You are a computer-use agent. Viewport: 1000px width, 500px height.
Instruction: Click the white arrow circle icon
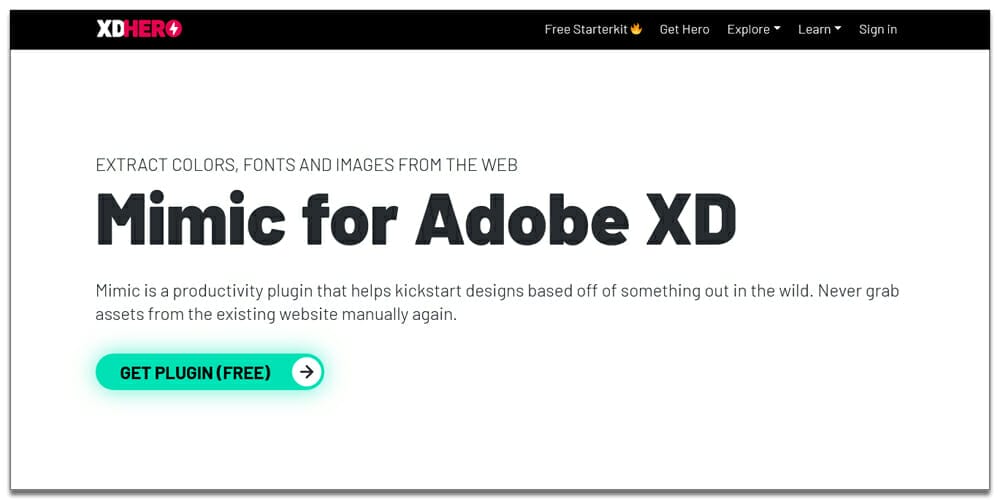pyautogui.click(x=307, y=372)
